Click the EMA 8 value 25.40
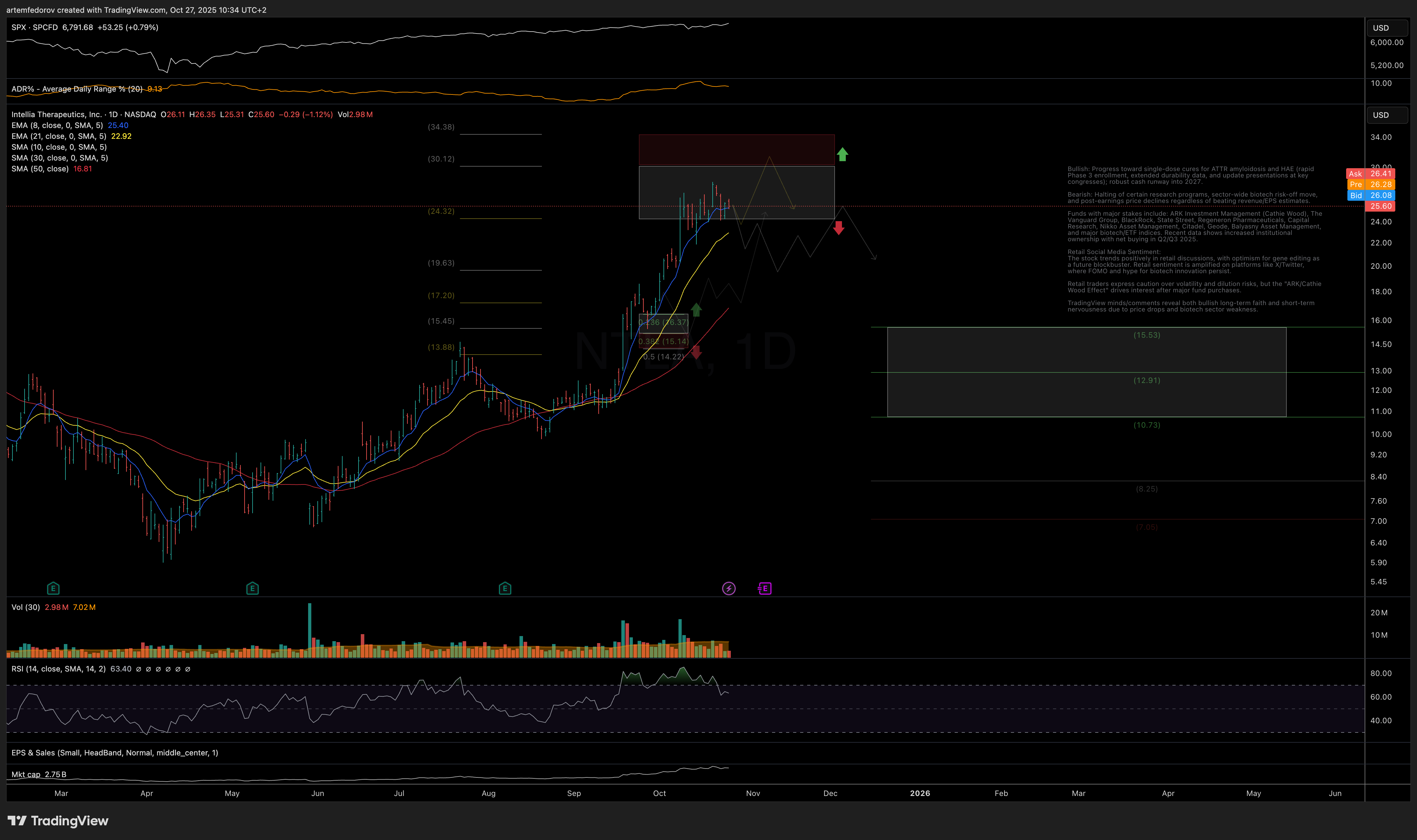 pyautogui.click(x=118, y=125)
